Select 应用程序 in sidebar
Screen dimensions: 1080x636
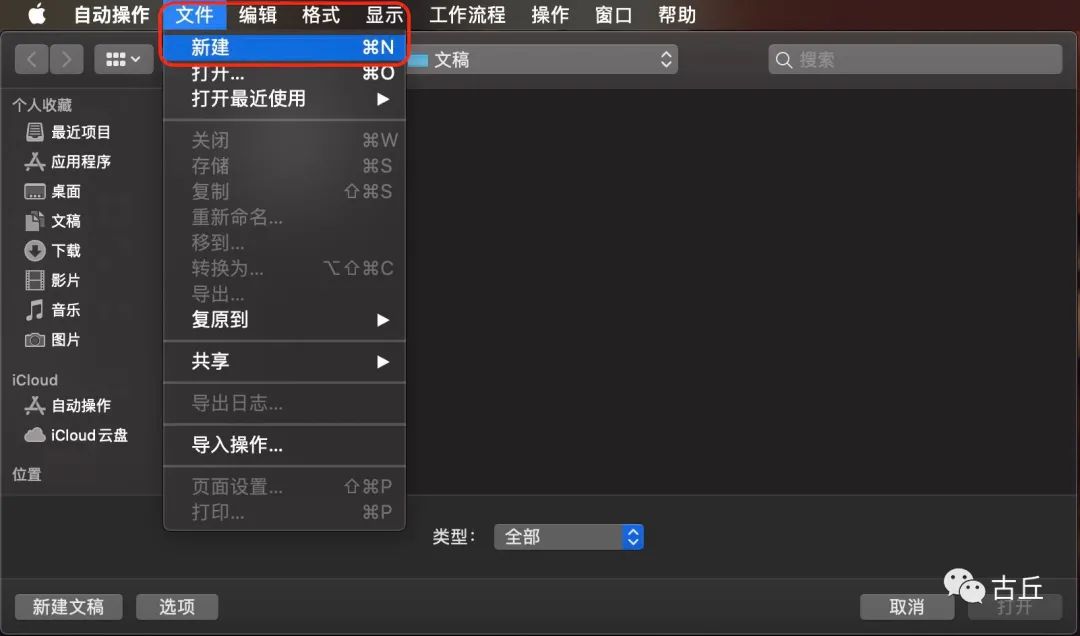point(68,161)
